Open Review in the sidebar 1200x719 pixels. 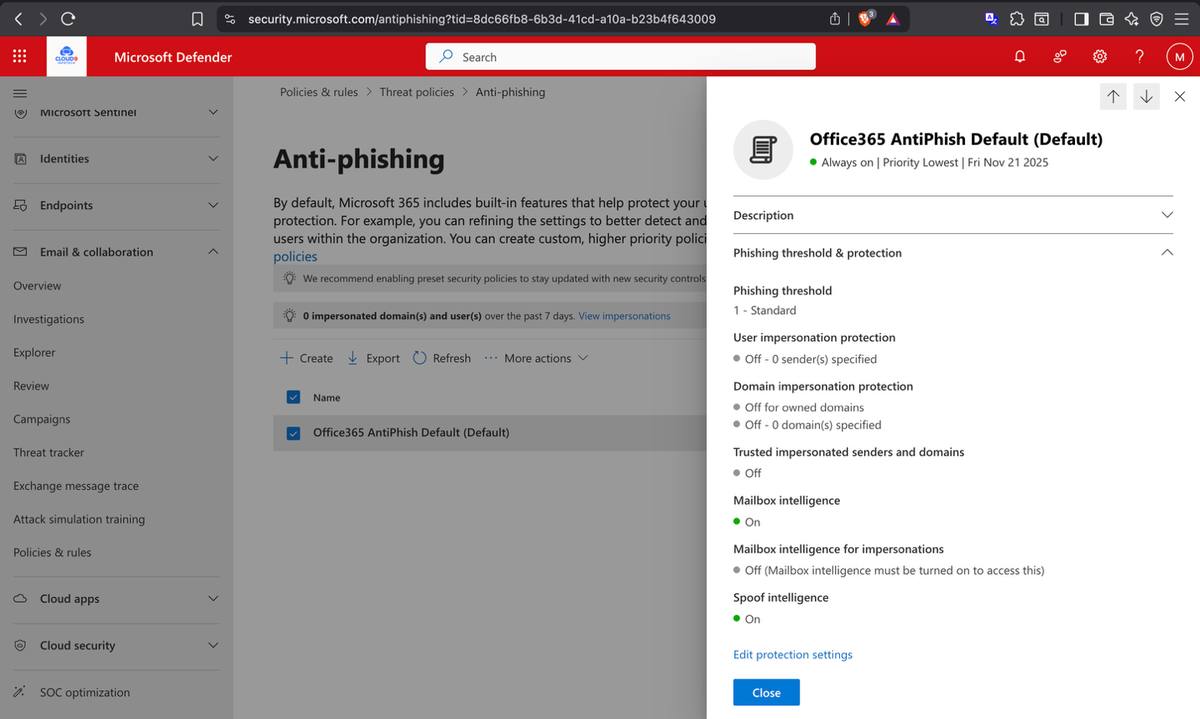tap(31, 386)
